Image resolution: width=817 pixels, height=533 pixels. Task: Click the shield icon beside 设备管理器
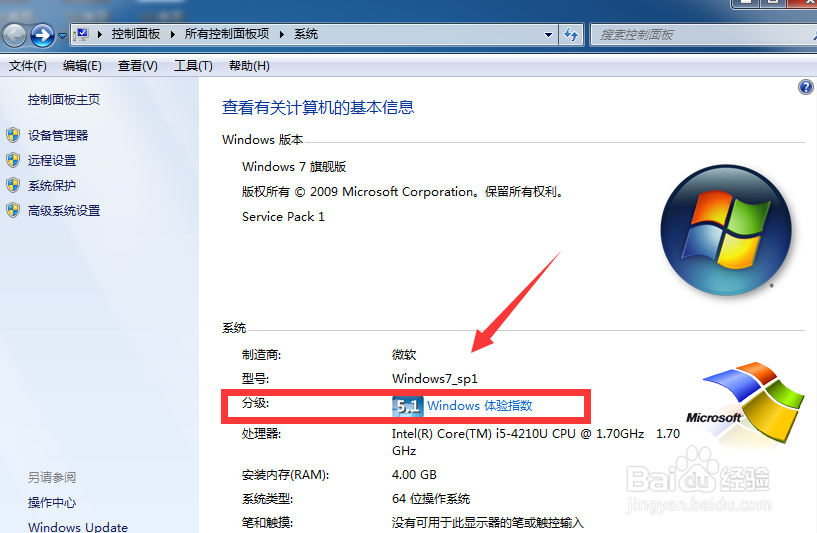click(13, 135)
